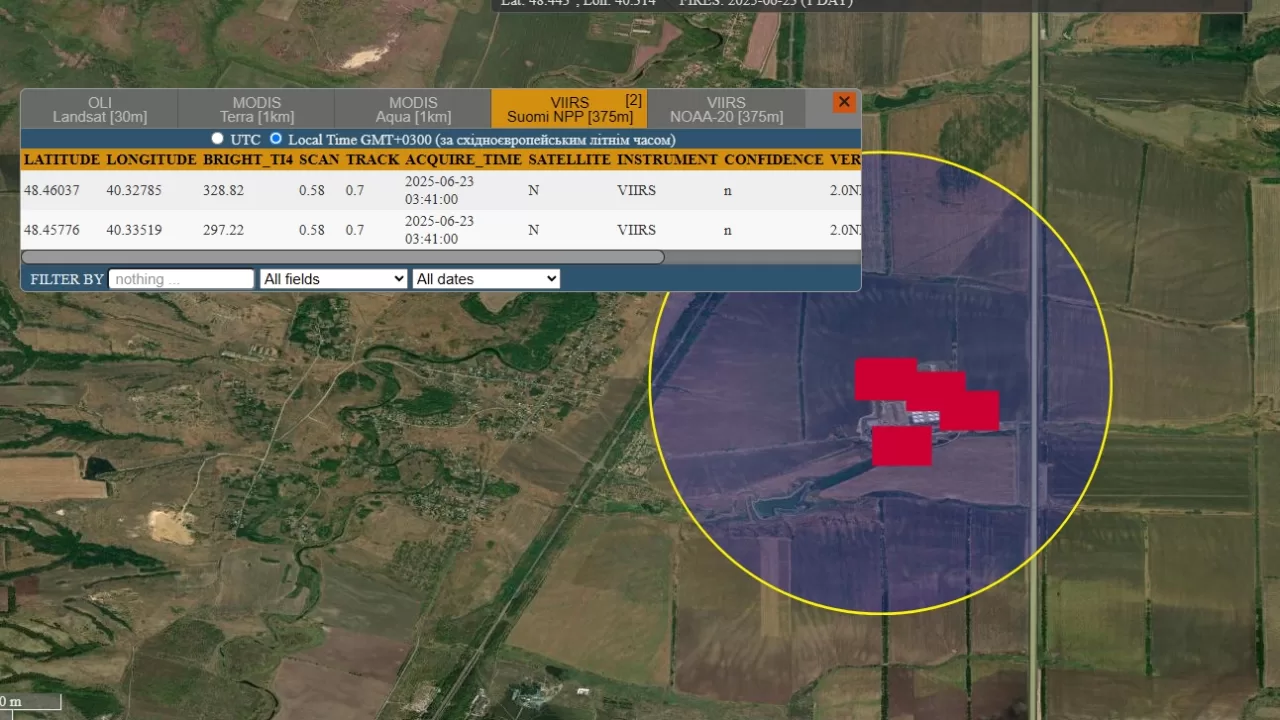Click the CONFIDENCE column header
The image size is (1280, 720).
point(771,160)
